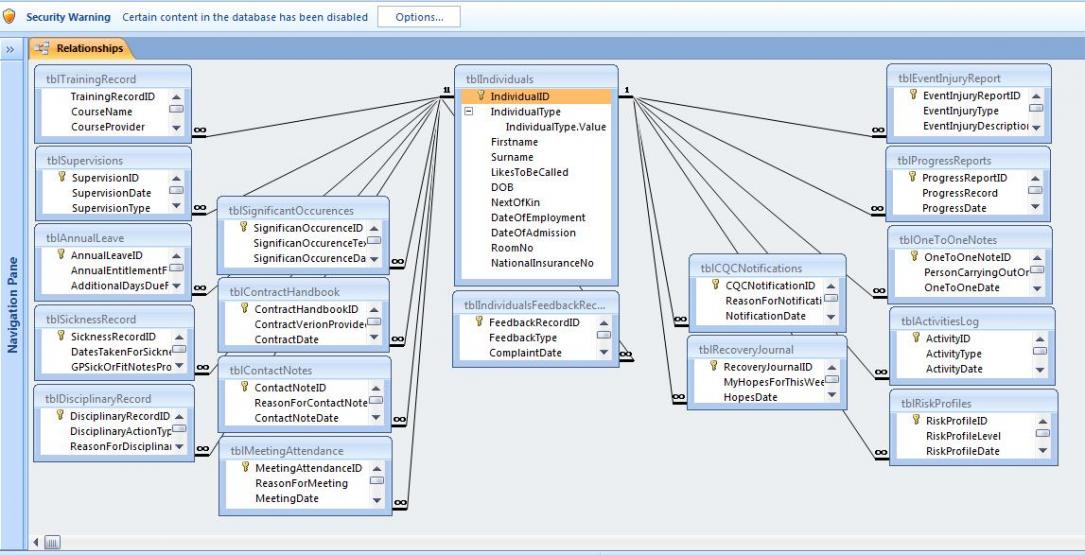The height and width of the screenshot is (555, 1085).
Task: Click the key icon beside OneToOneNoteID
Action: [914, 256]
